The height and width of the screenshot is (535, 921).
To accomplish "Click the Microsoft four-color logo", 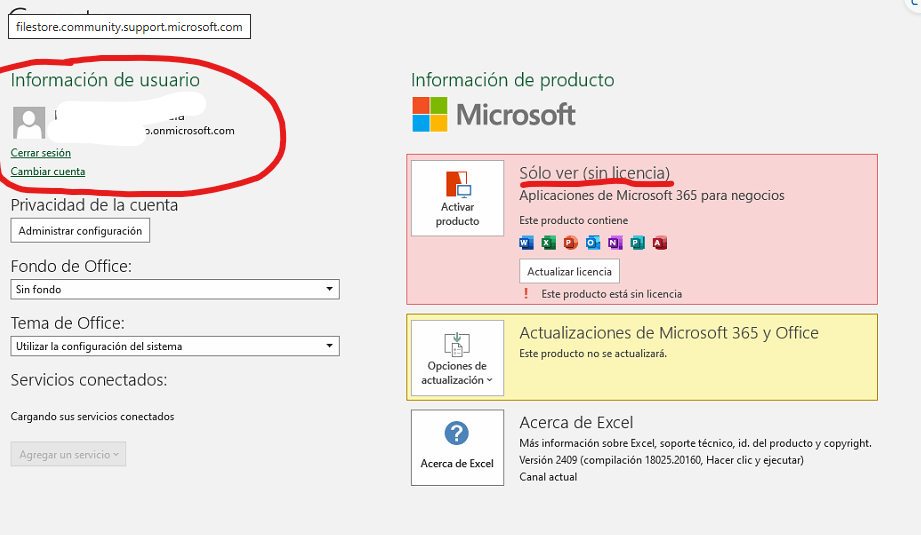I will [430, 115].
